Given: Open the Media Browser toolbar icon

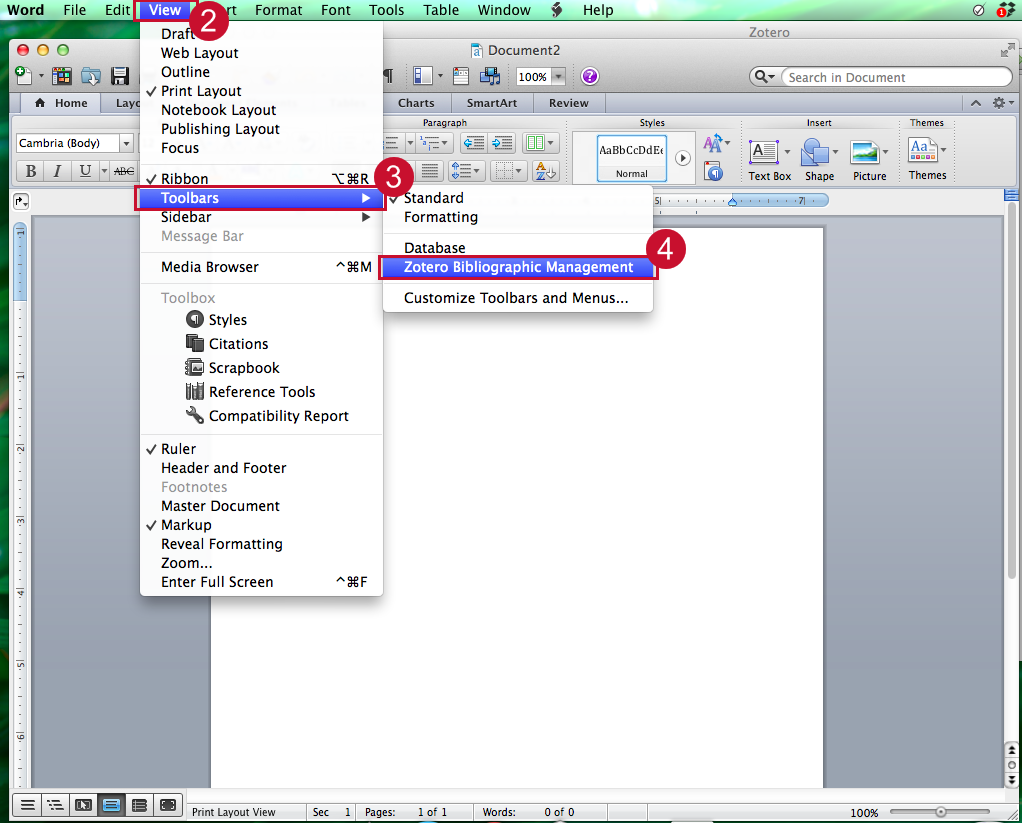Looking at the screenshot, I should (489, 76).
